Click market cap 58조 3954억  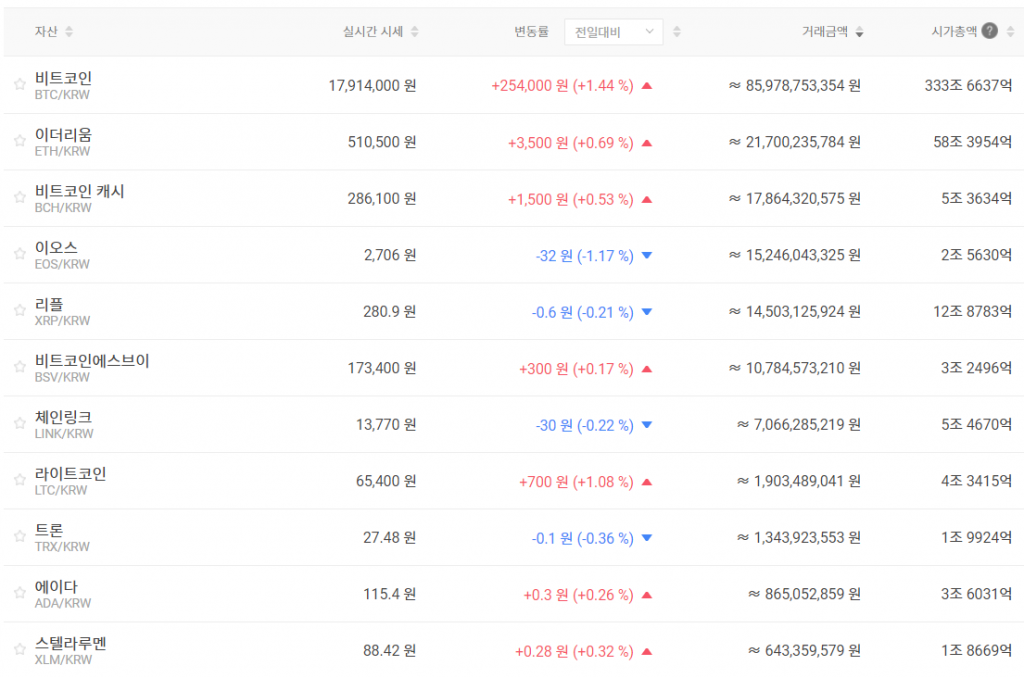[x=973, y=142]
